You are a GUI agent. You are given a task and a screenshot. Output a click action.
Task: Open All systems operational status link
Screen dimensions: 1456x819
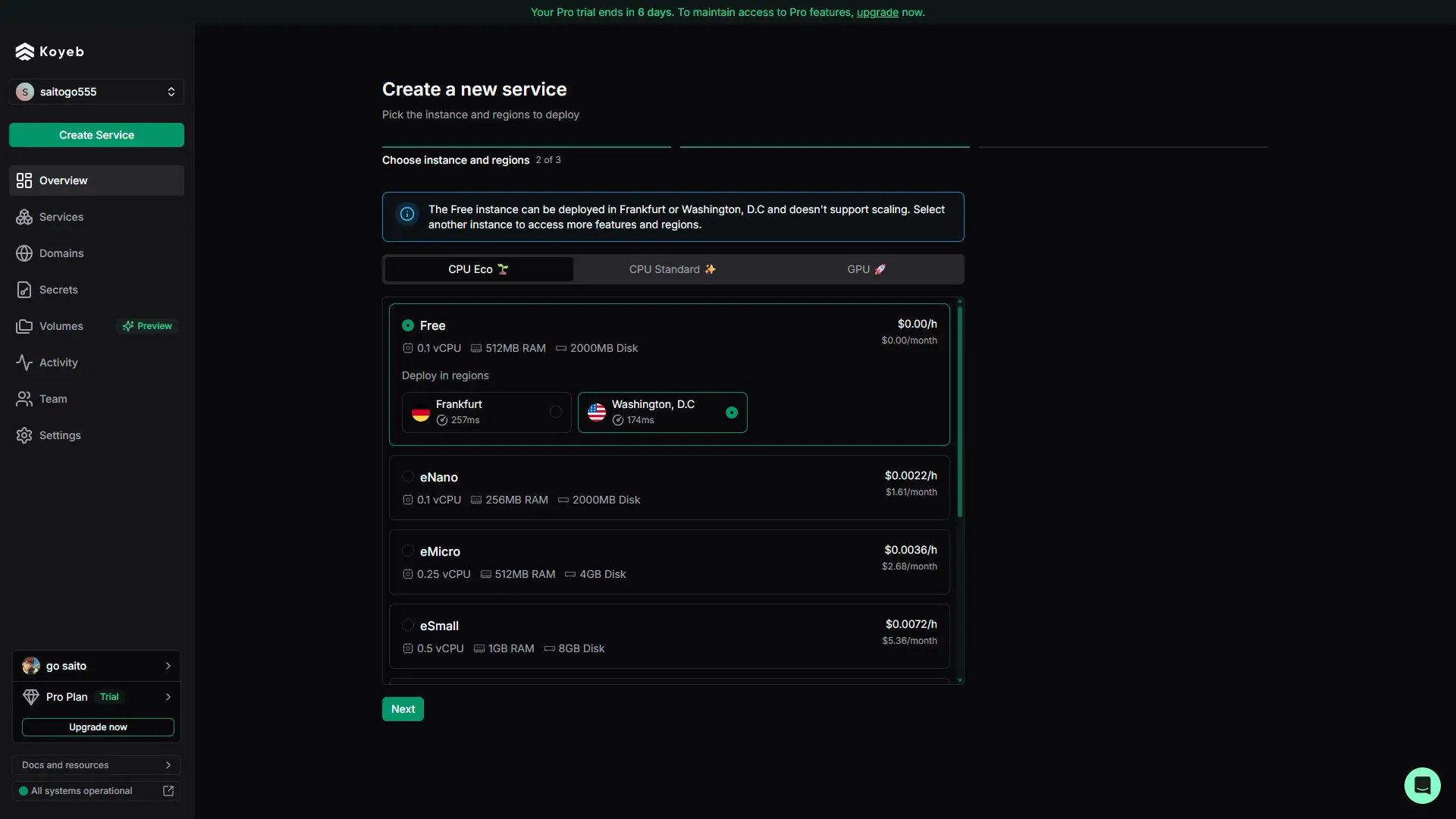pos(96,791)
